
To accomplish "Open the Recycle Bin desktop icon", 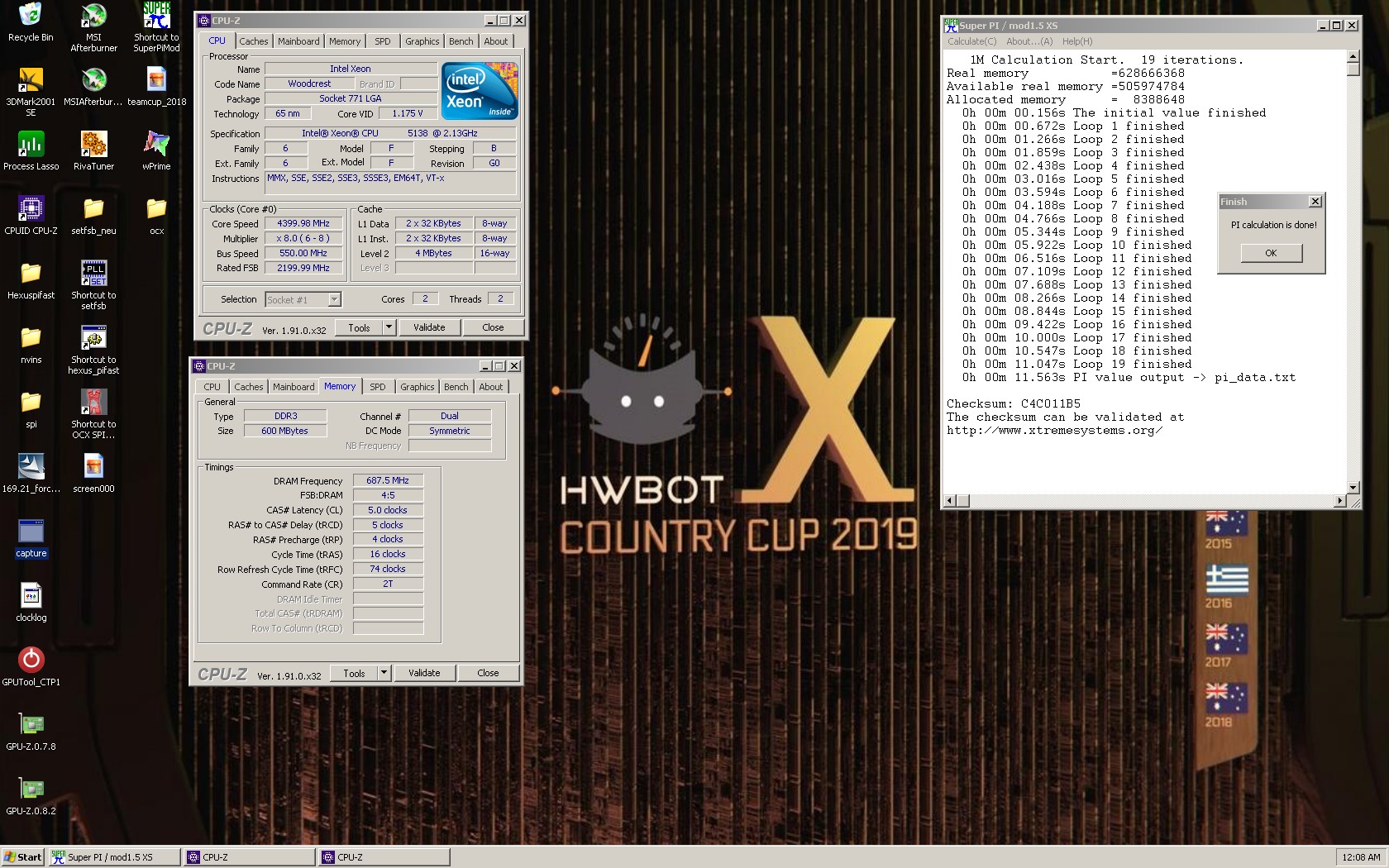I will tap(31, 22).
